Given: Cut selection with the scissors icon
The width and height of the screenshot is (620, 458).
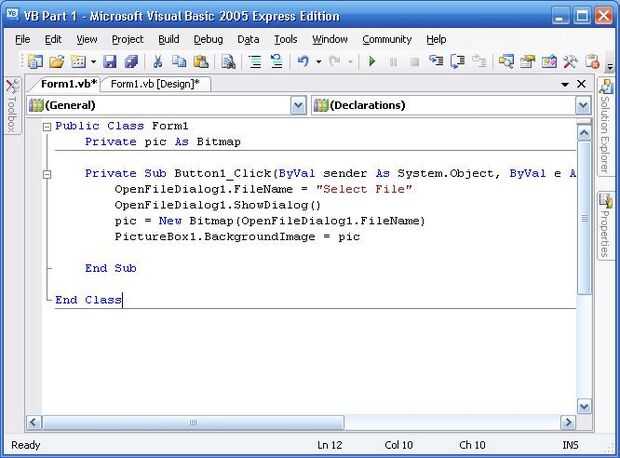Looking at the screenshot, I should tap(158, 62).
